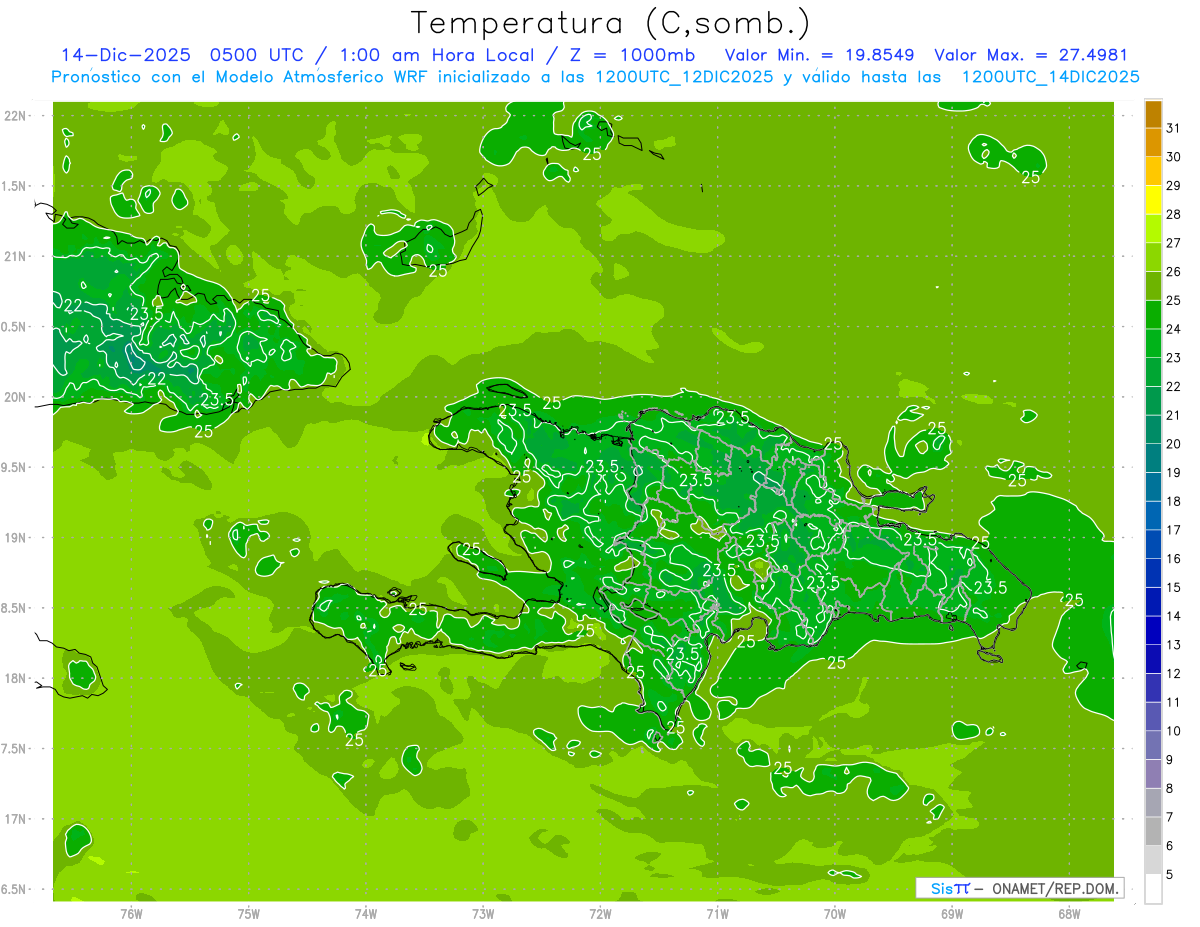This screenshot has height=927, width=1200.
Task: Click the color legend label '16'
Action: point(1174,559)
